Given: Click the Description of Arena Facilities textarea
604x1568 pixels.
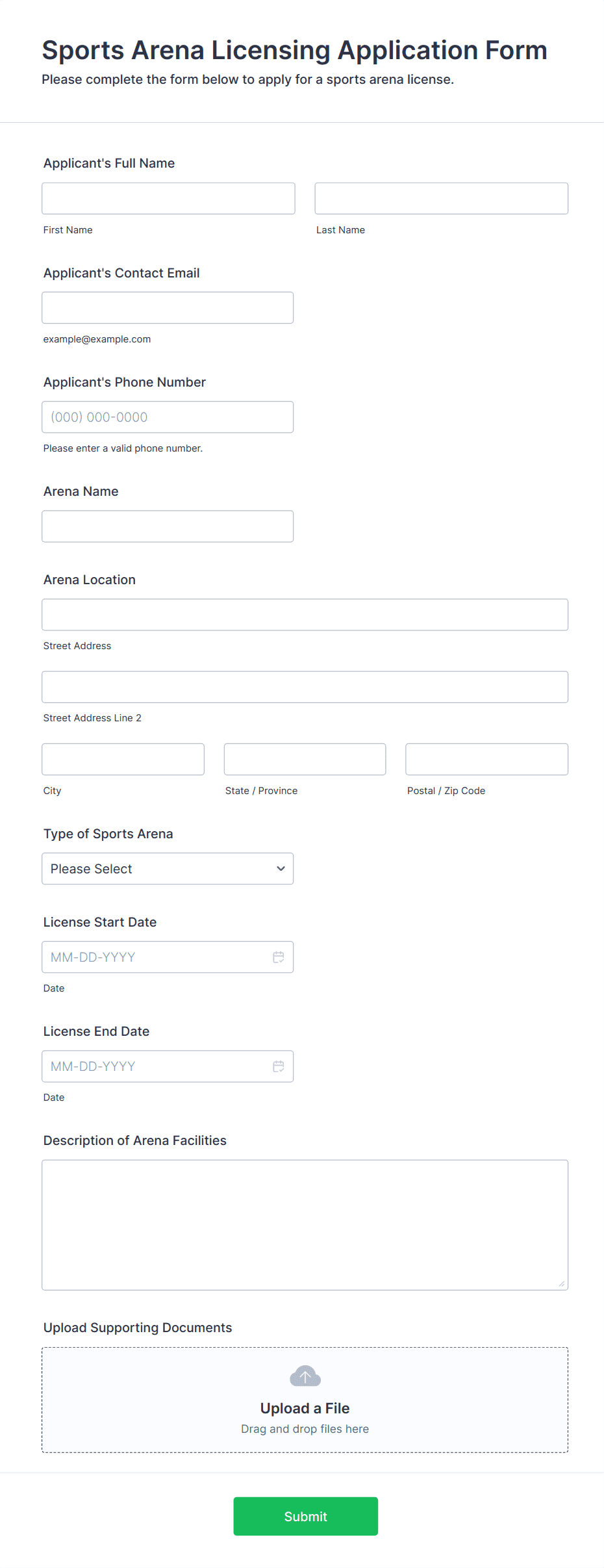Looking at the screenshot, I should point(305,1225).
